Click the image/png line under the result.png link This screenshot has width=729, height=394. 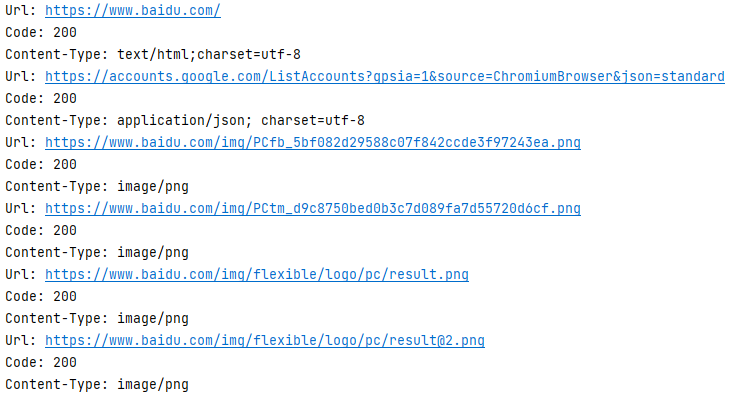click(x=97, y=319)
